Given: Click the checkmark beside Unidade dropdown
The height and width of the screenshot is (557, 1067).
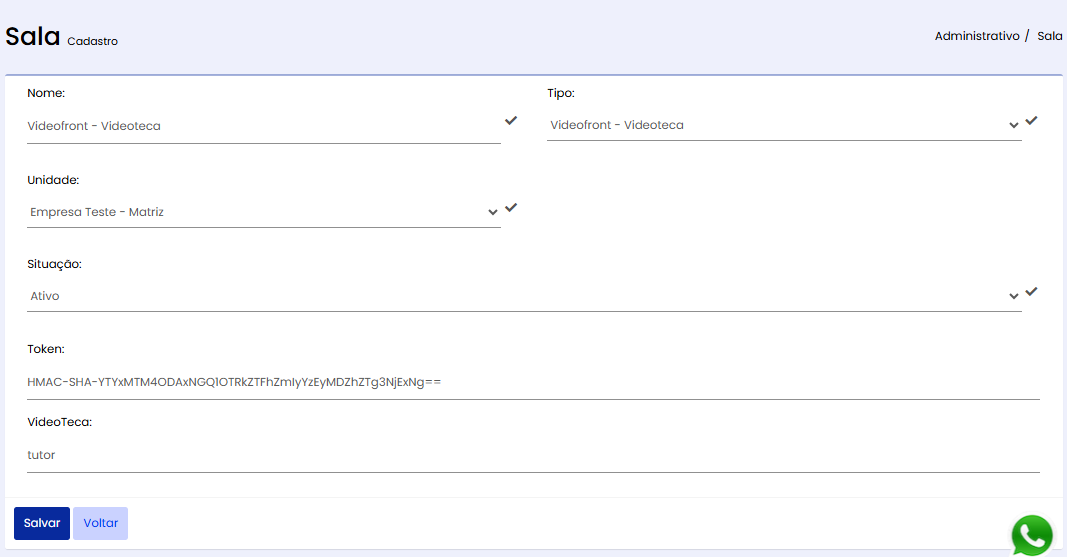Looking at the screenshot, I should pos(511,207).
